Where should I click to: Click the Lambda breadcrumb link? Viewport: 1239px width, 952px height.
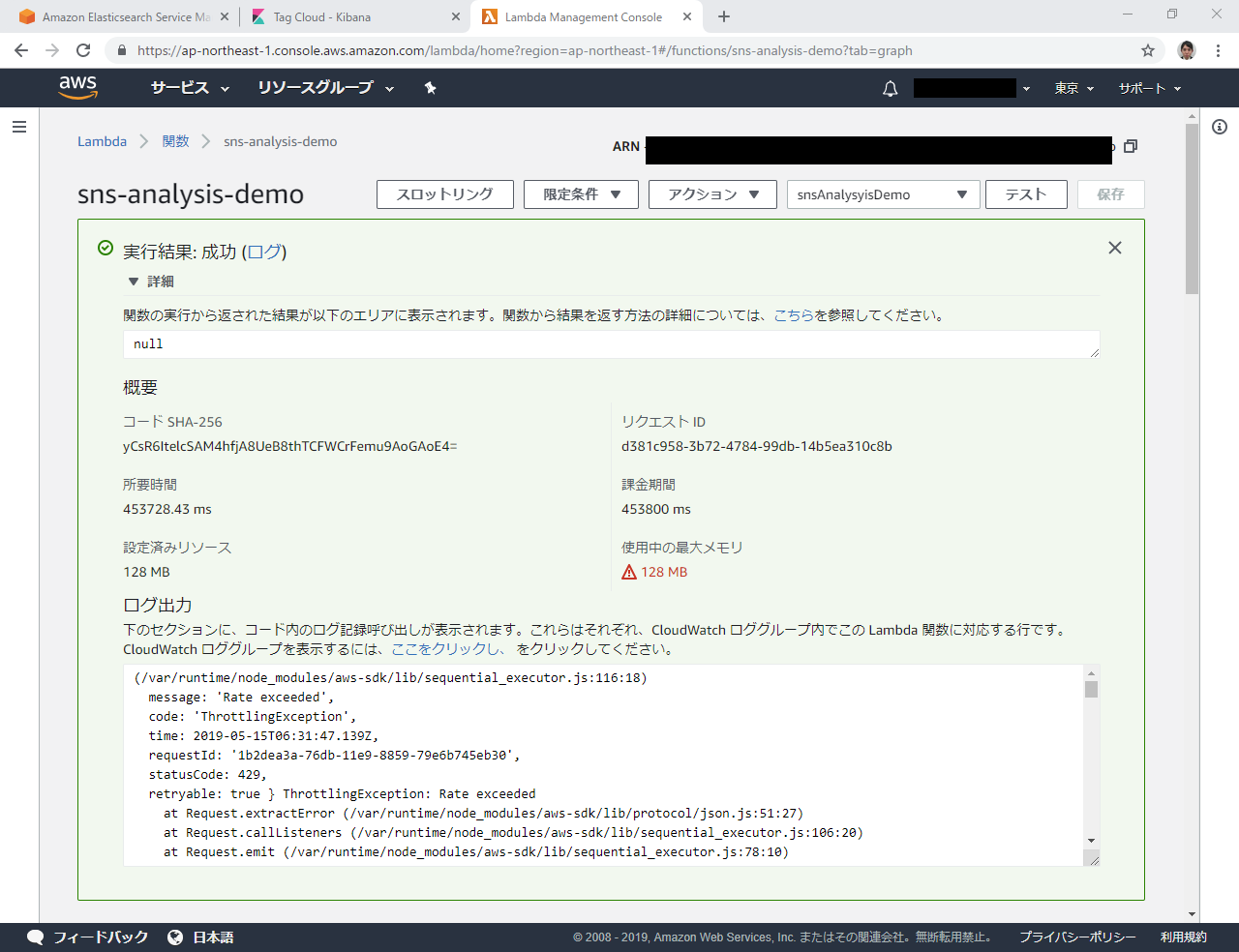click(x=102, y=141)
